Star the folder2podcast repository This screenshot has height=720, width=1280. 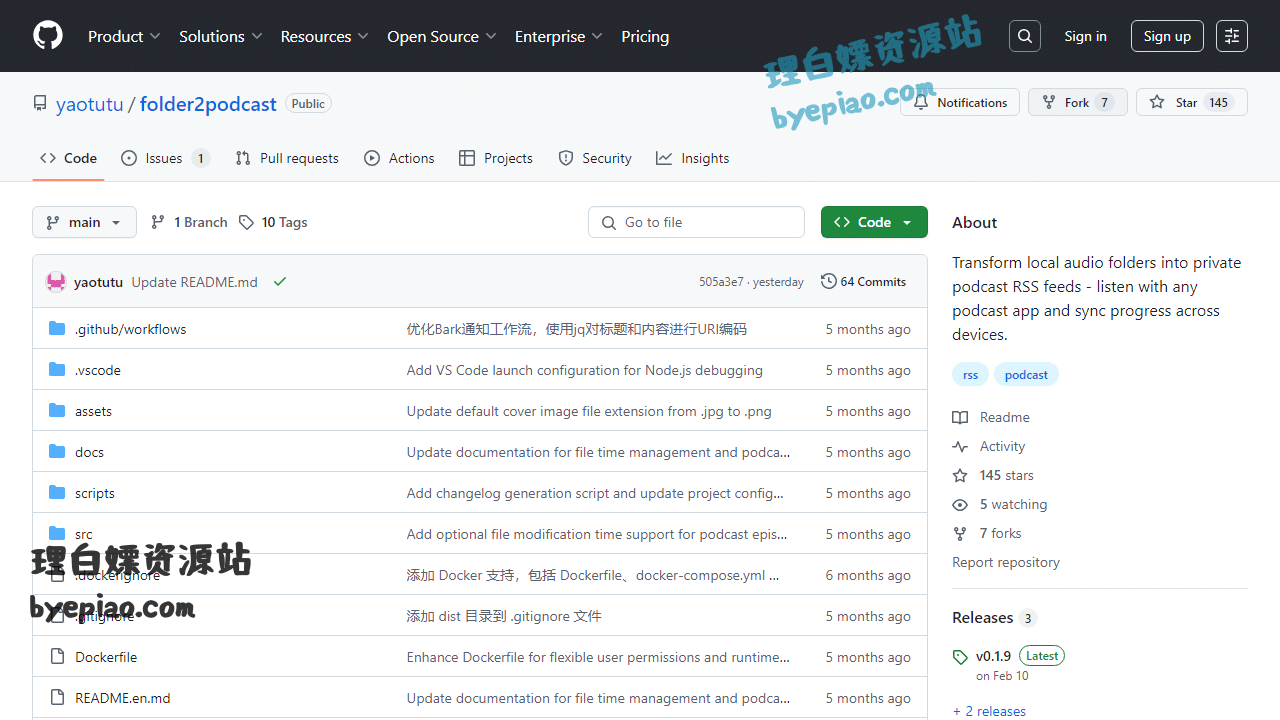(1192, 102)
